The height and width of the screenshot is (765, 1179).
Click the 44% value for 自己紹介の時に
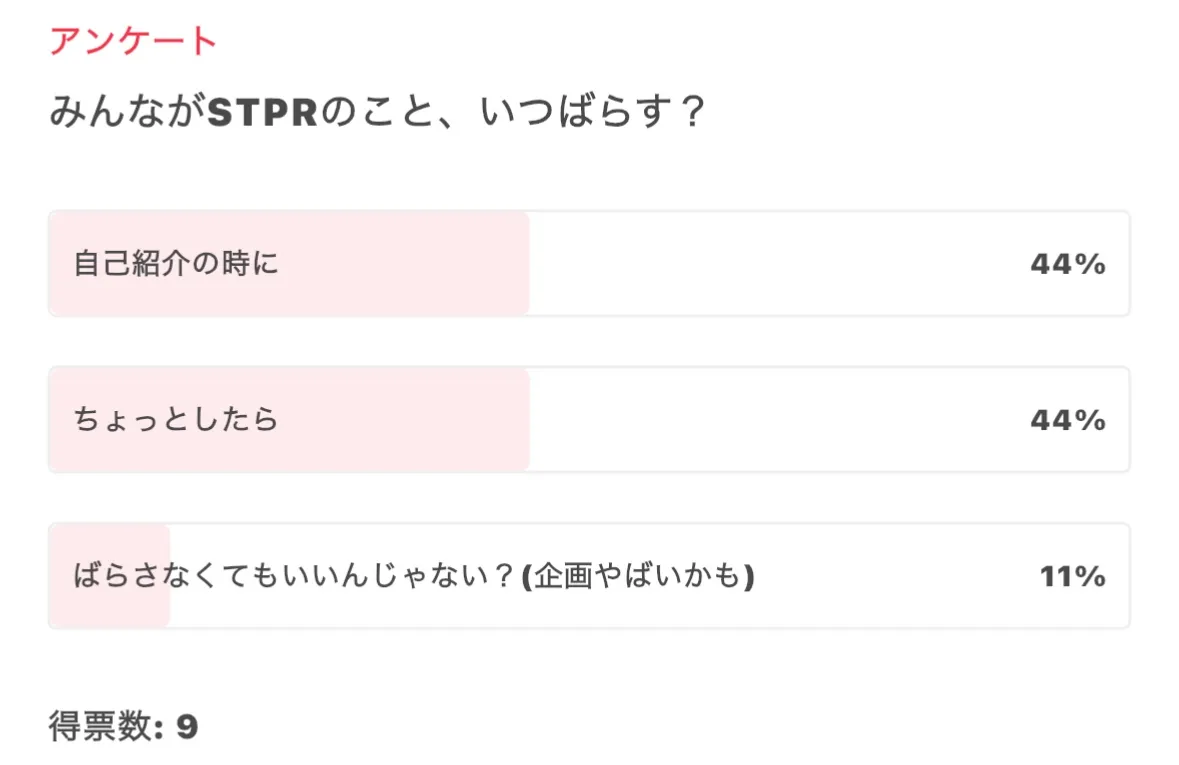click(x=1067, y=265)
